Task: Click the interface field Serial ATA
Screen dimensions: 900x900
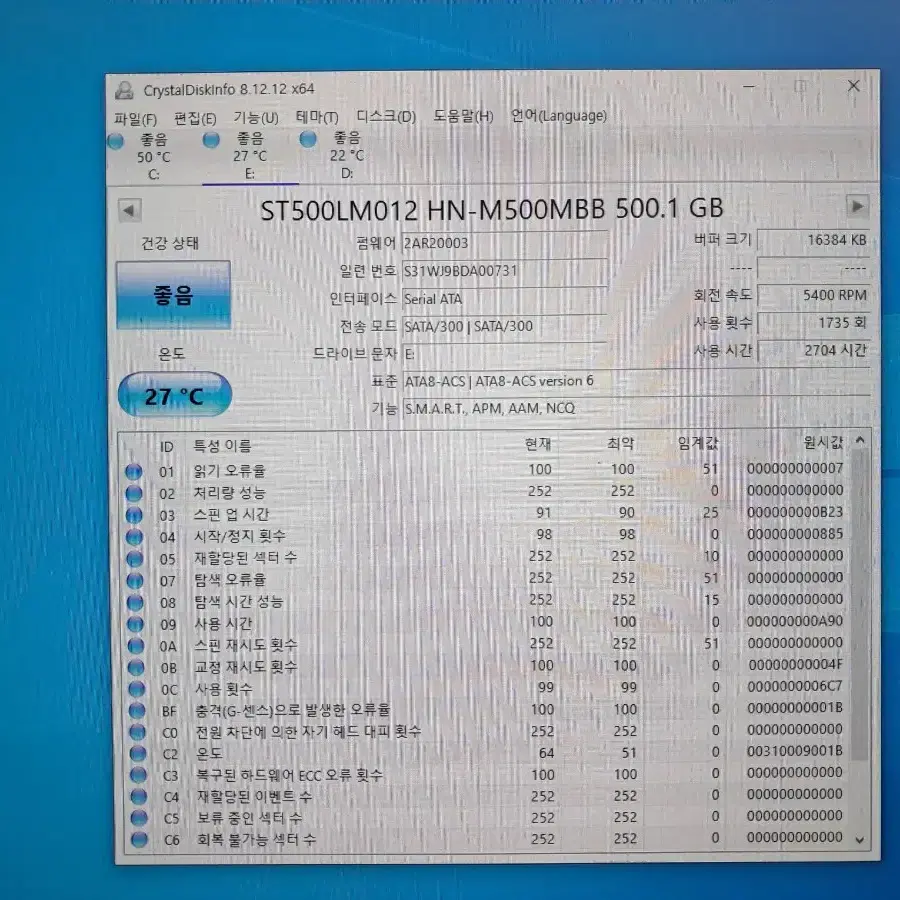Action: click(505, 298)
